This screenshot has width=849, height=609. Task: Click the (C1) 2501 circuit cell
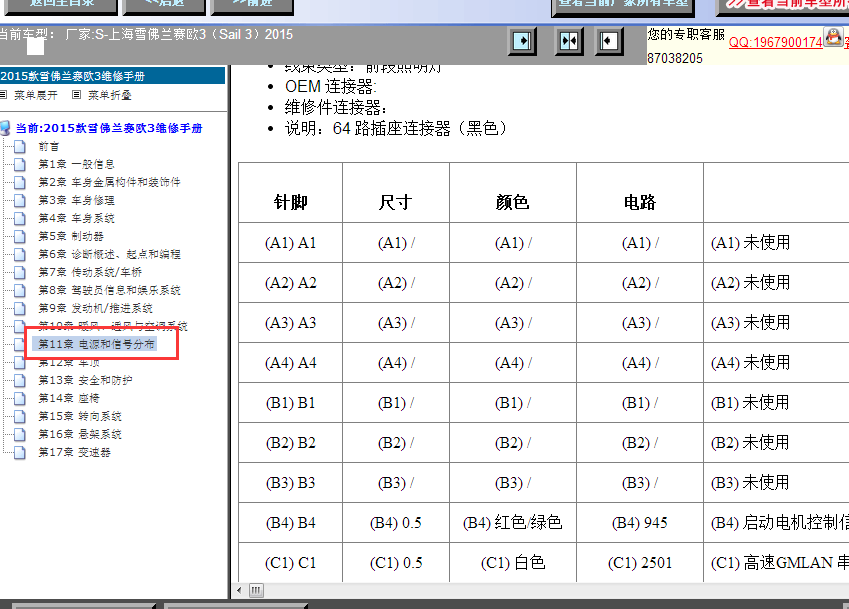tap(639, 563)
